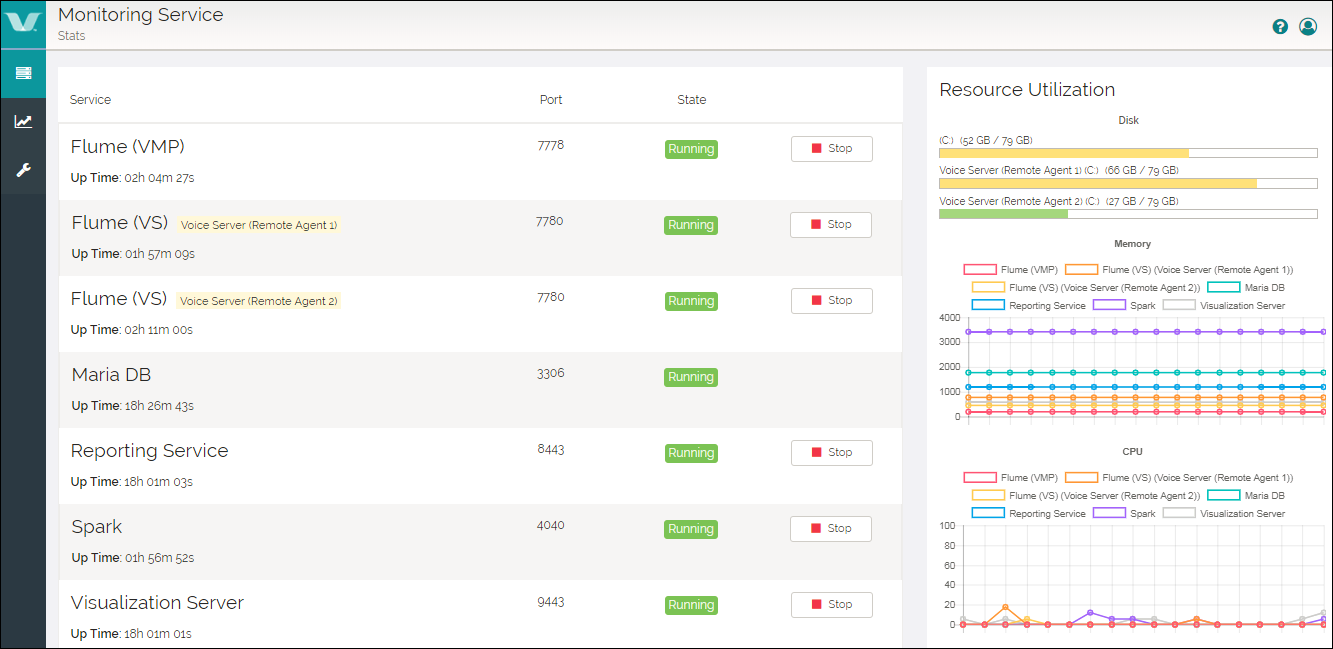Stop Flume (VS) on Remote Agent 2
Image resolution: width=1333 pixels, height=649 pixels.
click(831, 300)
